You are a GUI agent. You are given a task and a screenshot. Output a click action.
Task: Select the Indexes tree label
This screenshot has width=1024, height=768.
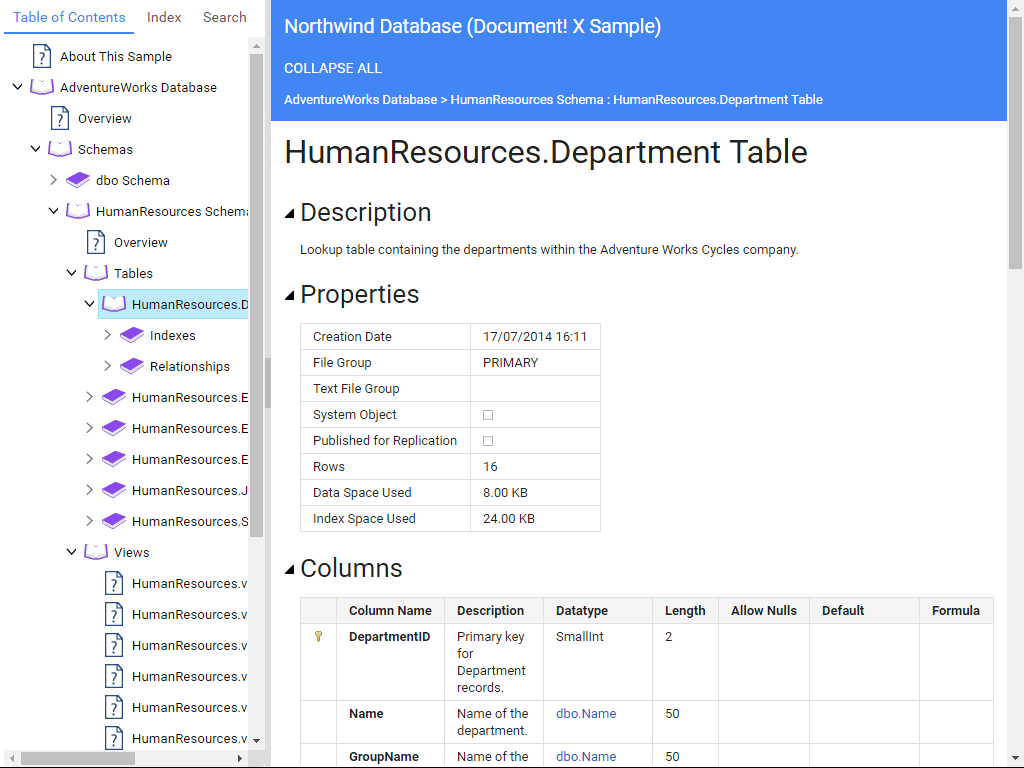tap(172, 335)
